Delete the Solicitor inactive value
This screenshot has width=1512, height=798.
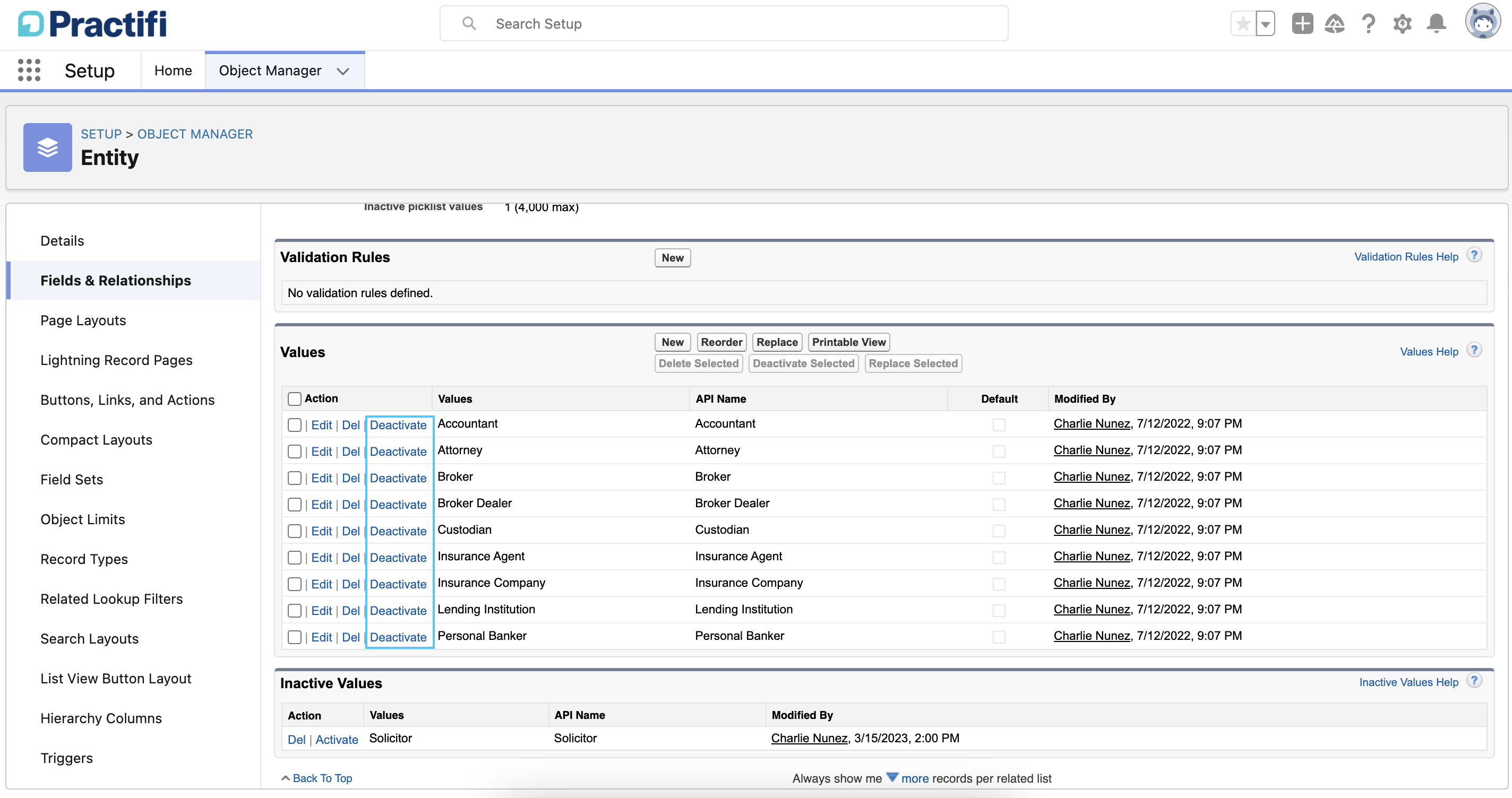point(296,739)
